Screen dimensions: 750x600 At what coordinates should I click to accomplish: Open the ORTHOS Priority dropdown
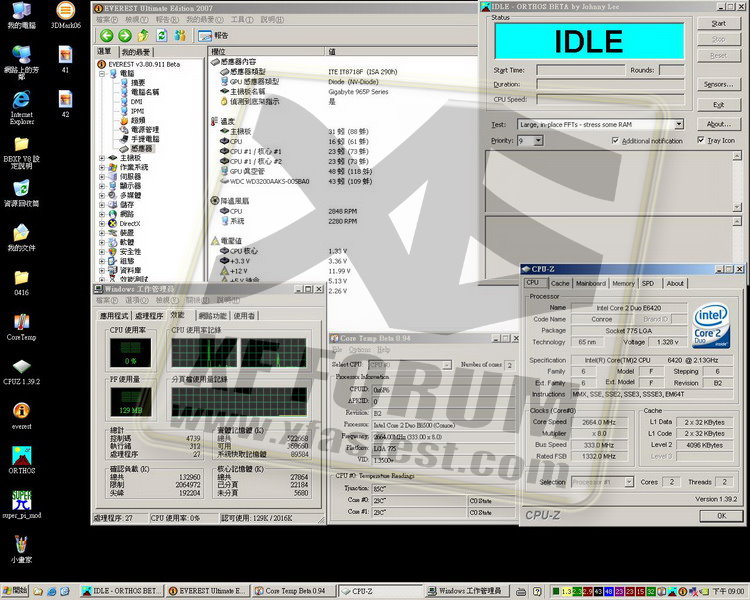tap(539, 141)
